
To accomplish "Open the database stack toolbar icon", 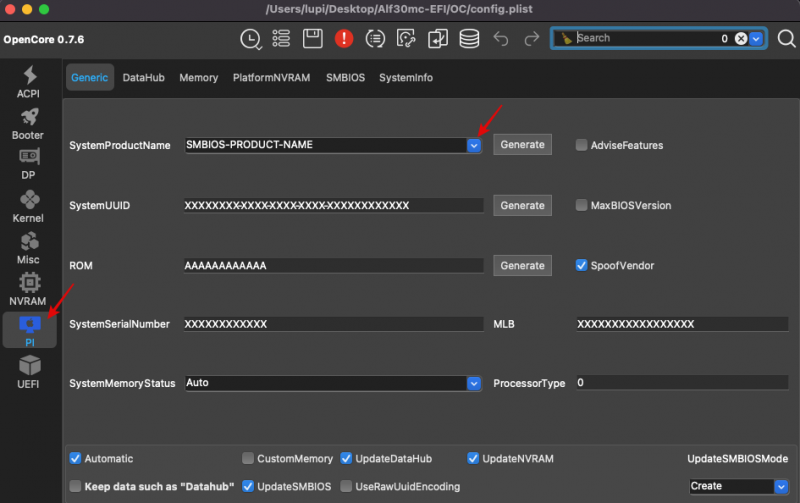I will pos(469,39).
